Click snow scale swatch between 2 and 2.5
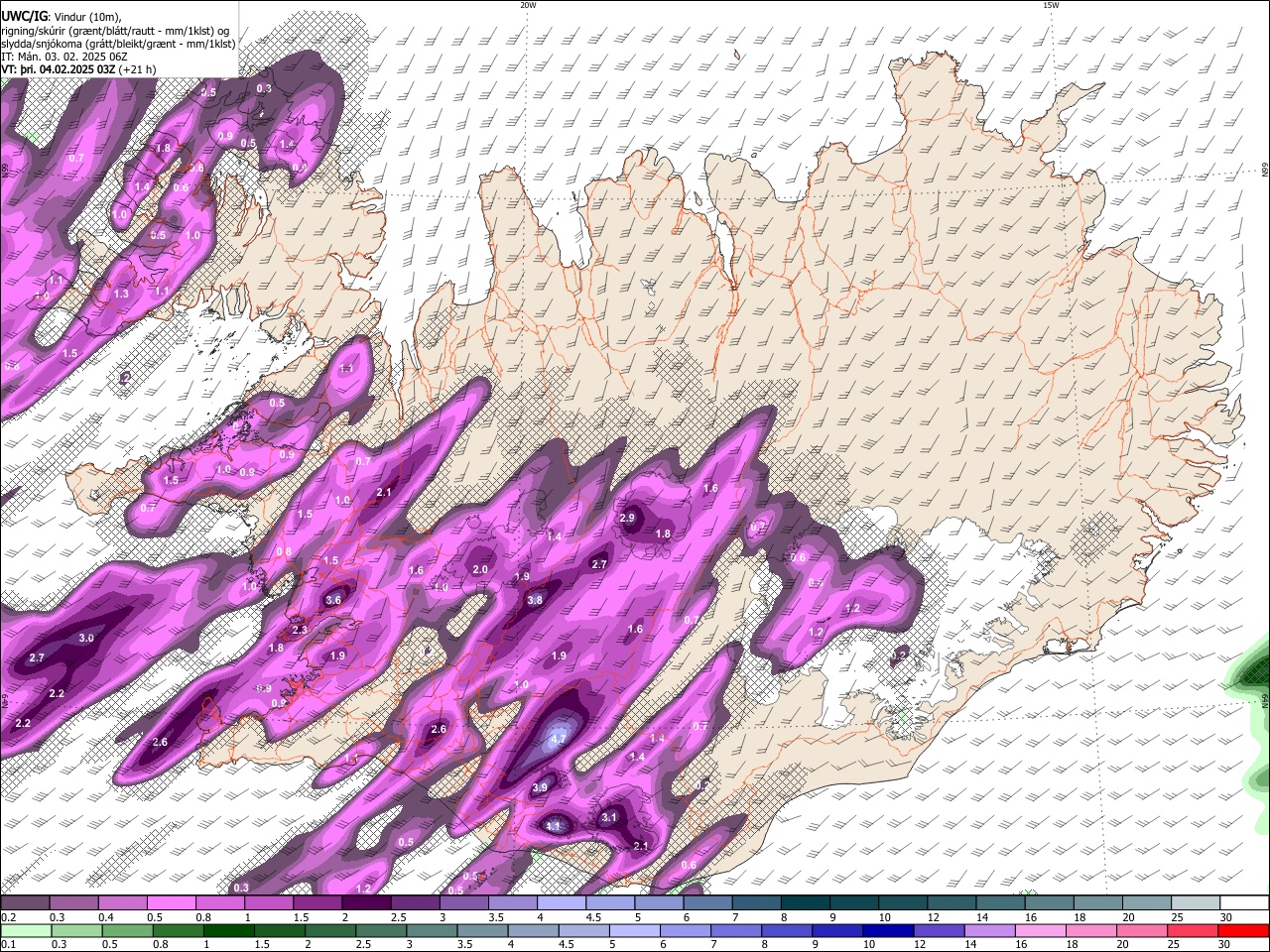The image size is (1270, 952). pos(366,903)
